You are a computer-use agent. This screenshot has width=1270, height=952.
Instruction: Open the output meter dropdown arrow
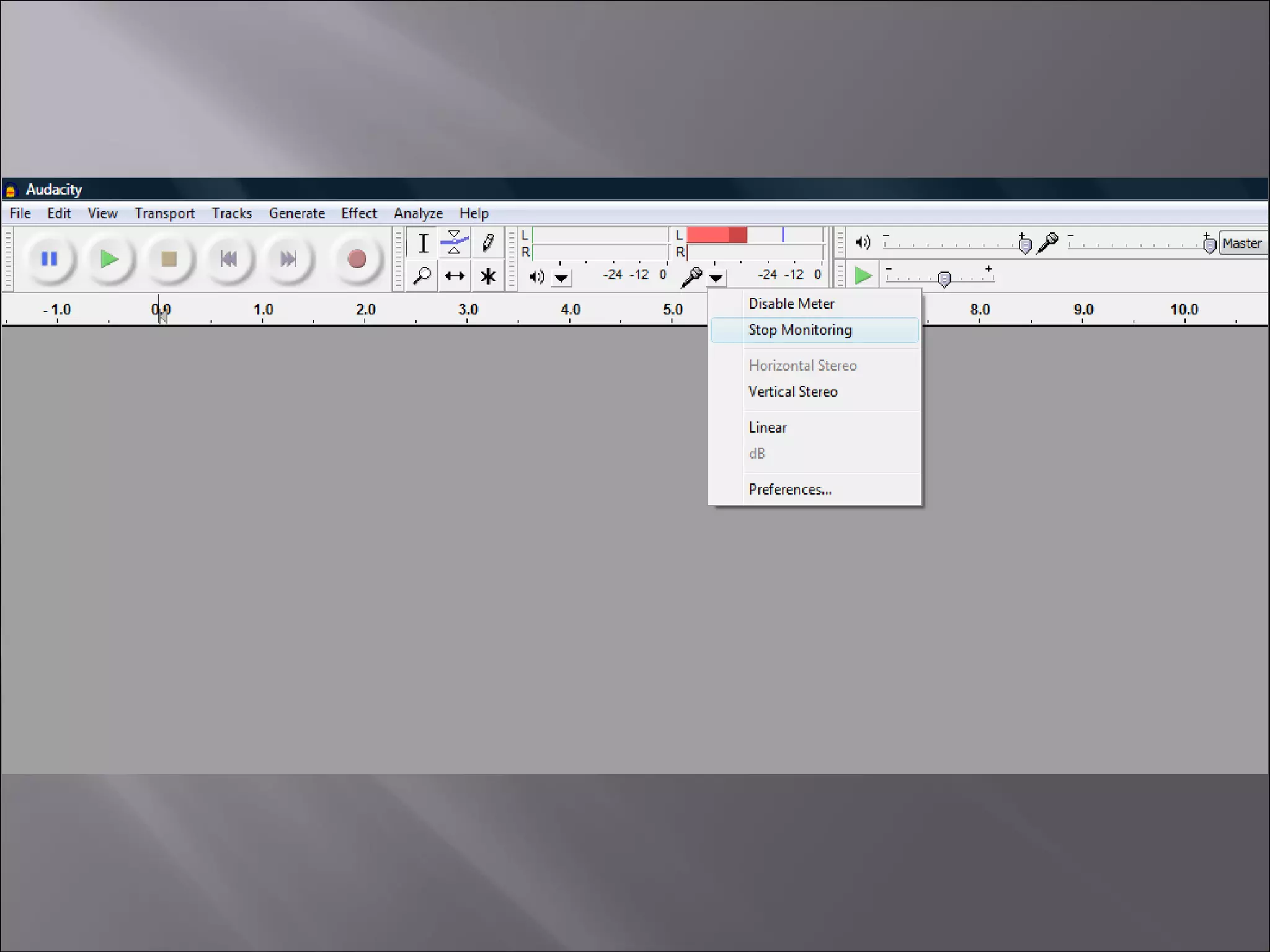click(x=561, y=278)
